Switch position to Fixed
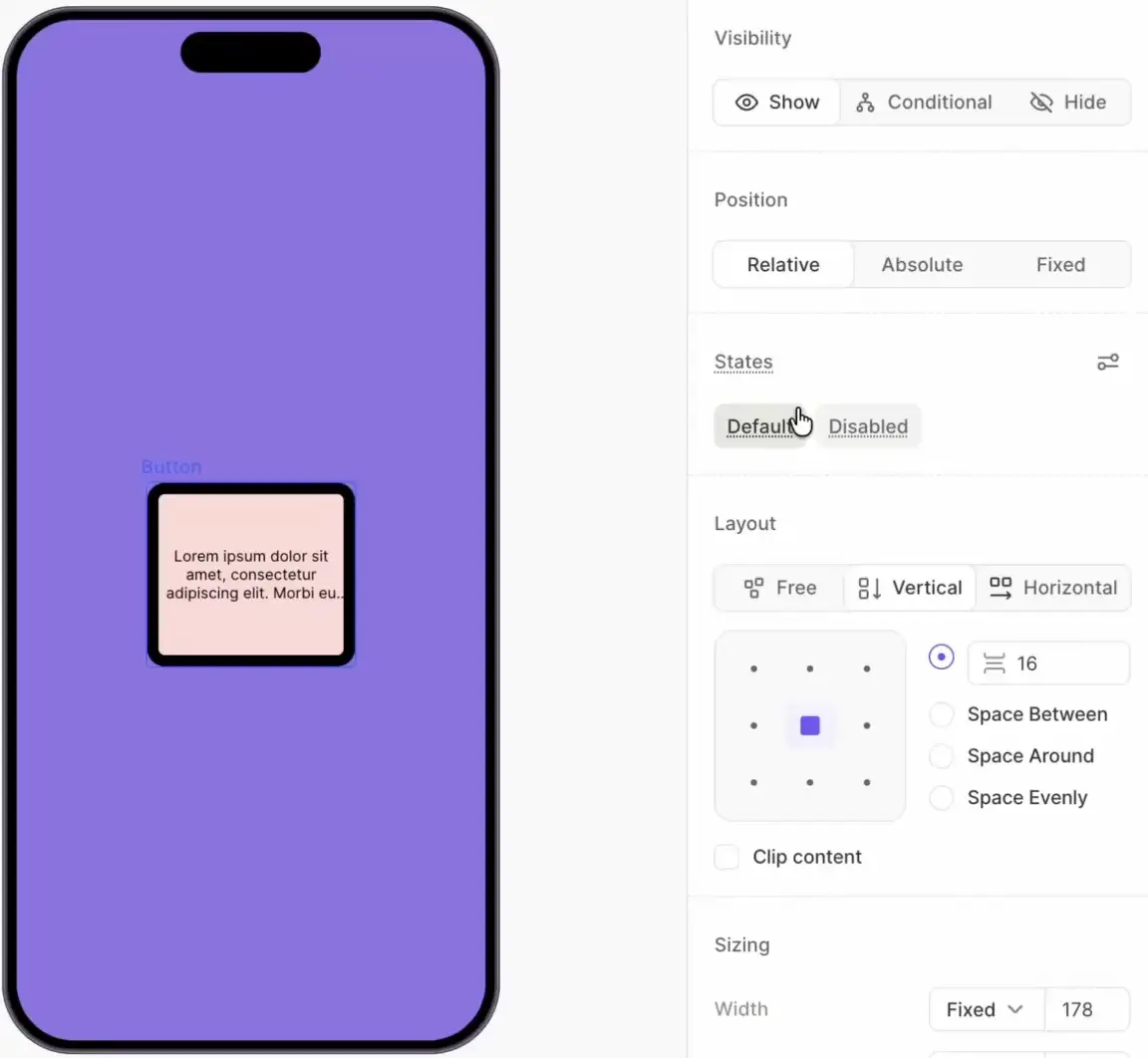Screen dimensions: 1148x1058 coord(1060,265)
